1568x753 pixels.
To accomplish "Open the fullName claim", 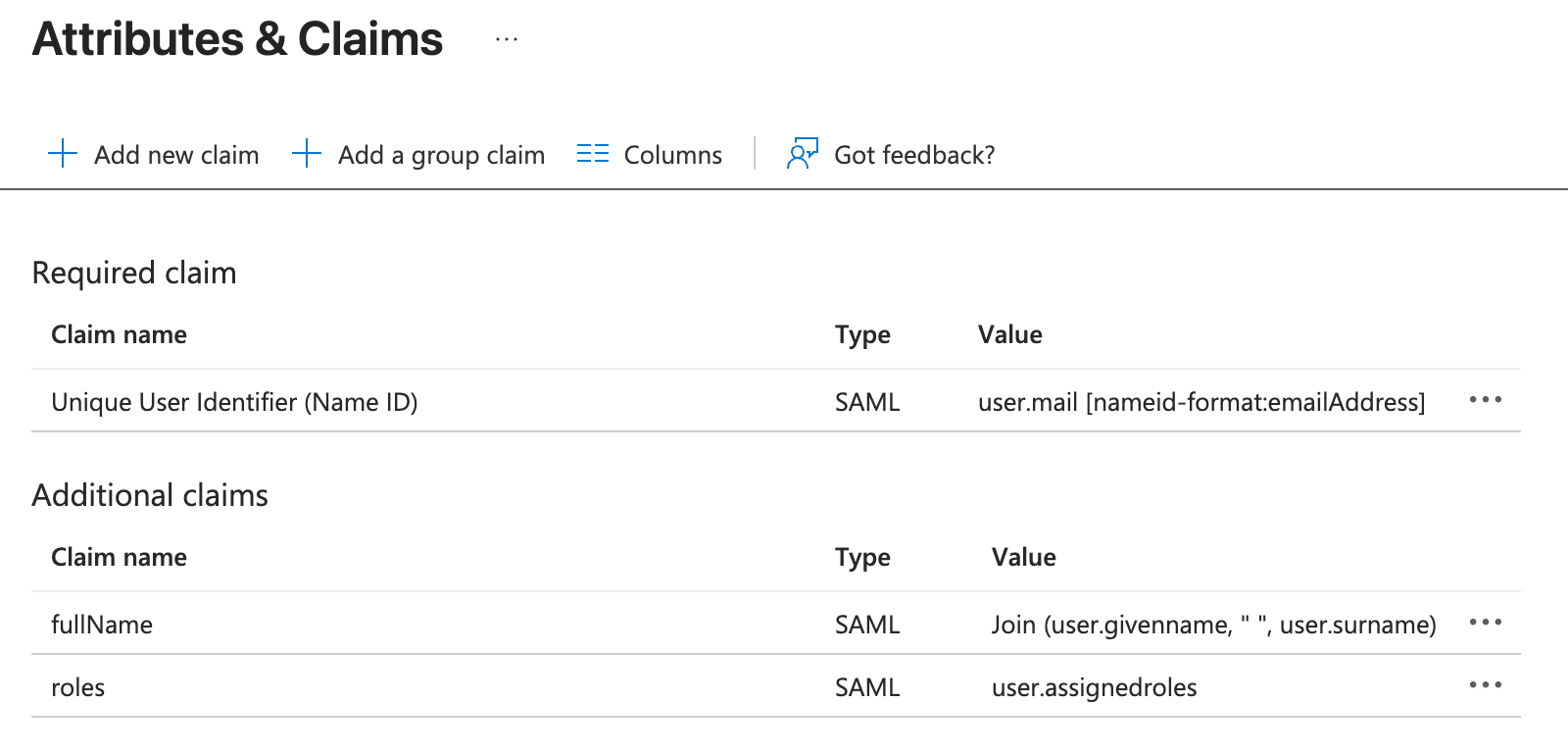I will 102,625.
